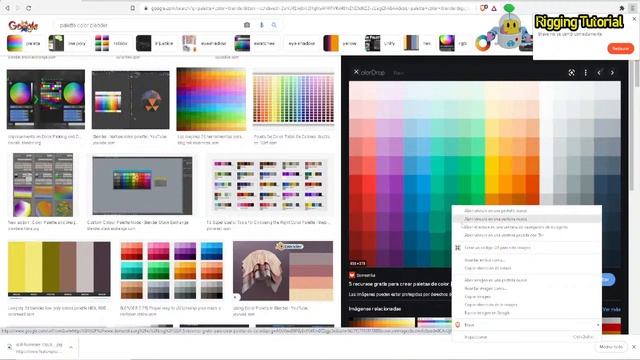This screenshot has height=360, width=640.
Task: Open the Brave Rewards triangle icon
Action: (x=494, y=8)
